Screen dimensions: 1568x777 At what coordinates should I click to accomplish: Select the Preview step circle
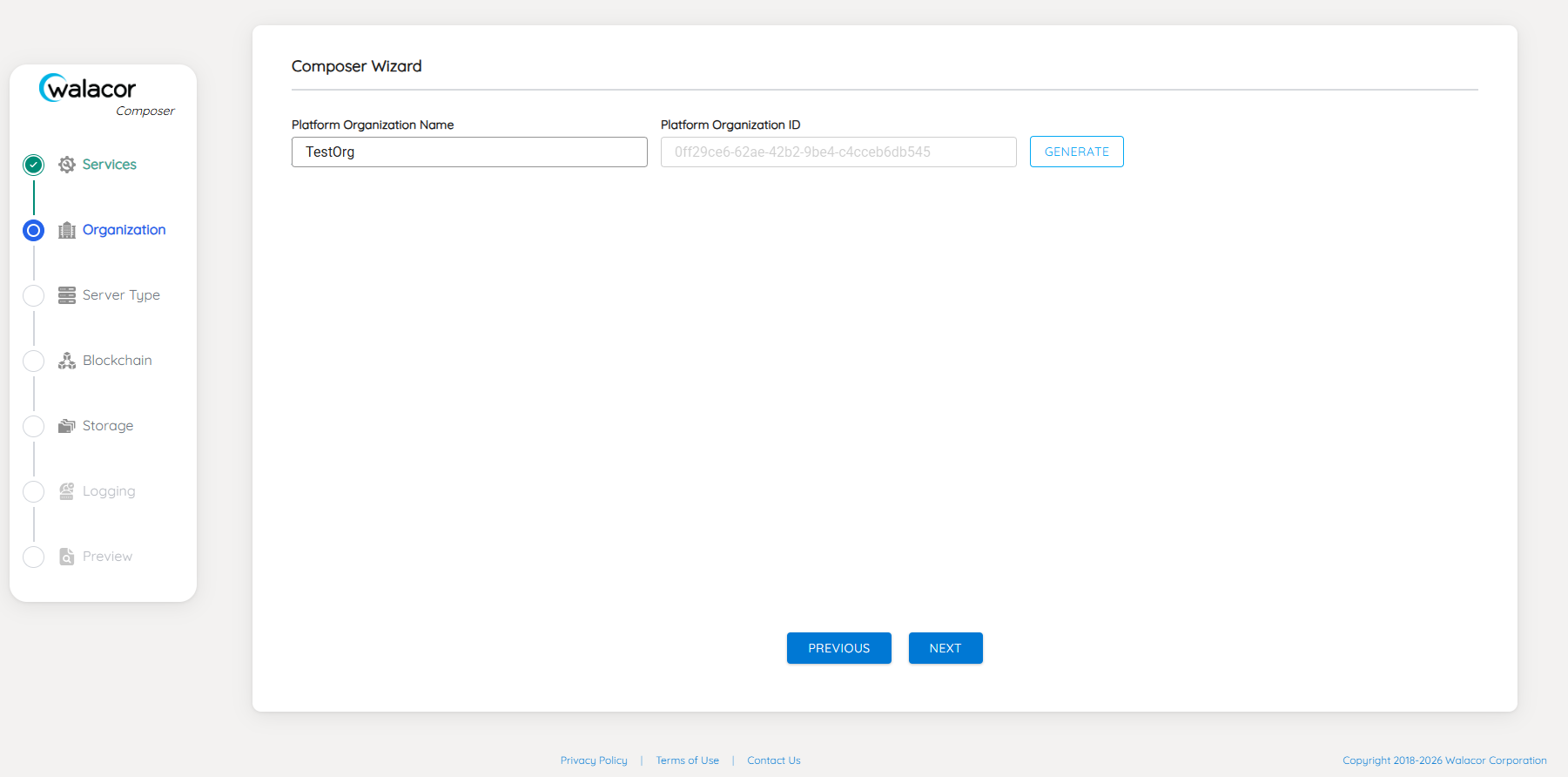pos(34,557)
